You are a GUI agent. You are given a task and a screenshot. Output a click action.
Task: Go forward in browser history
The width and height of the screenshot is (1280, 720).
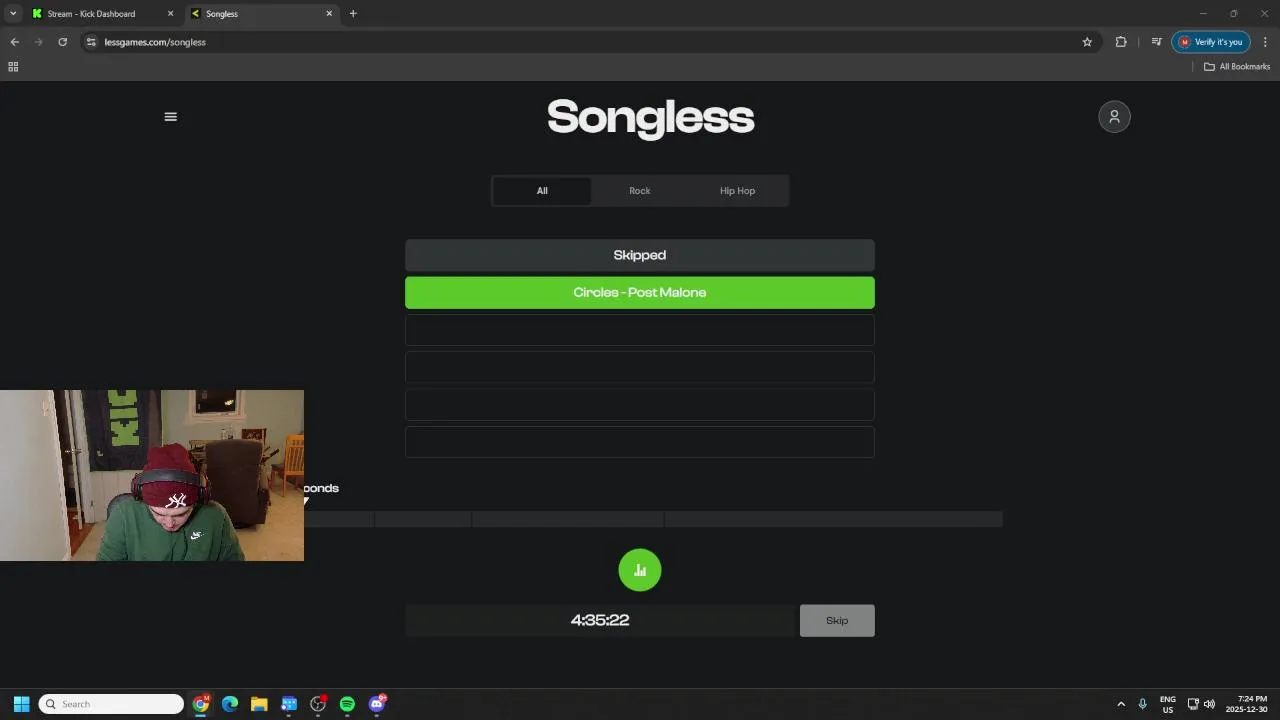pos(38,42)
